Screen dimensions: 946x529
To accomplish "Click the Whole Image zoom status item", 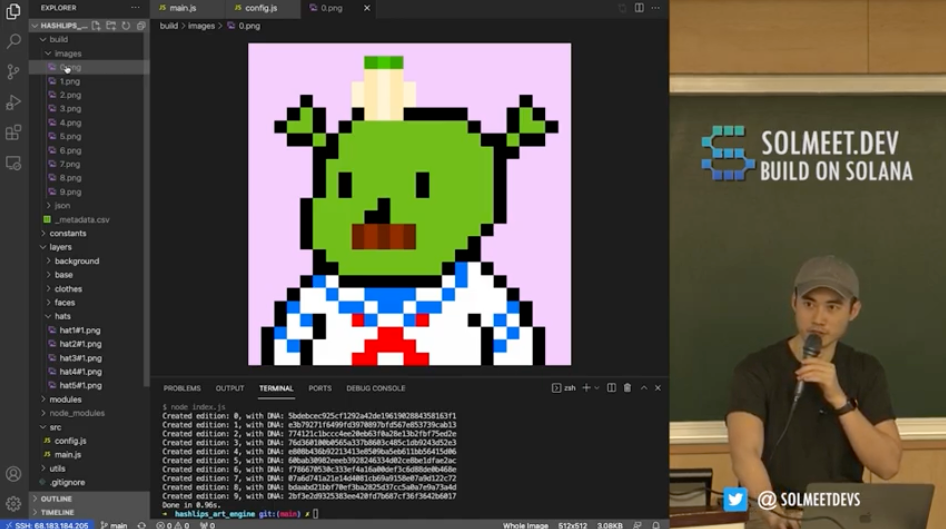I will click(x=525, y=525).
